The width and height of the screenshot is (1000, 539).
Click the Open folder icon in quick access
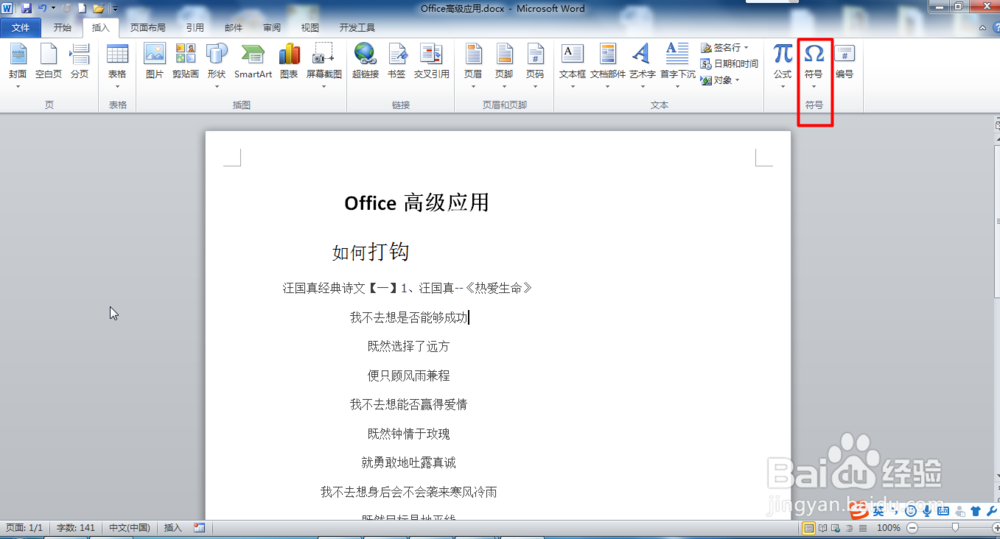(98, 8)
